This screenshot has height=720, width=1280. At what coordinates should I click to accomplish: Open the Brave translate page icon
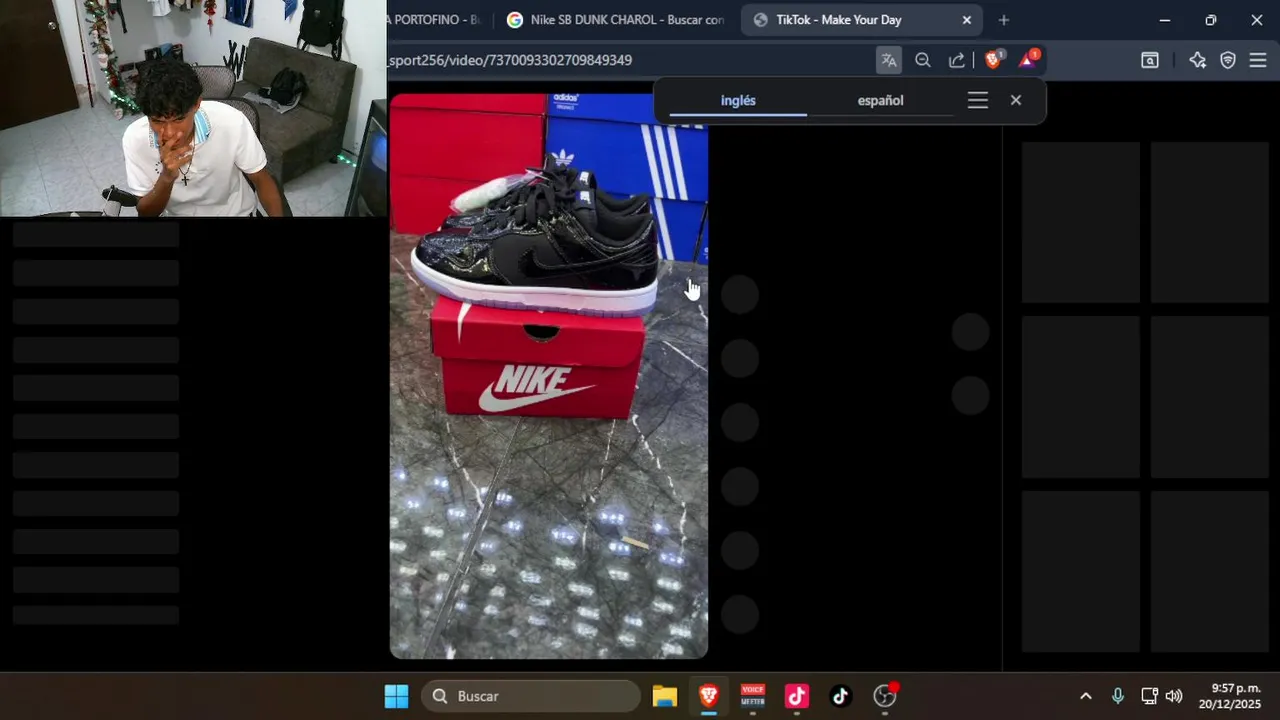tap(888, 60)
